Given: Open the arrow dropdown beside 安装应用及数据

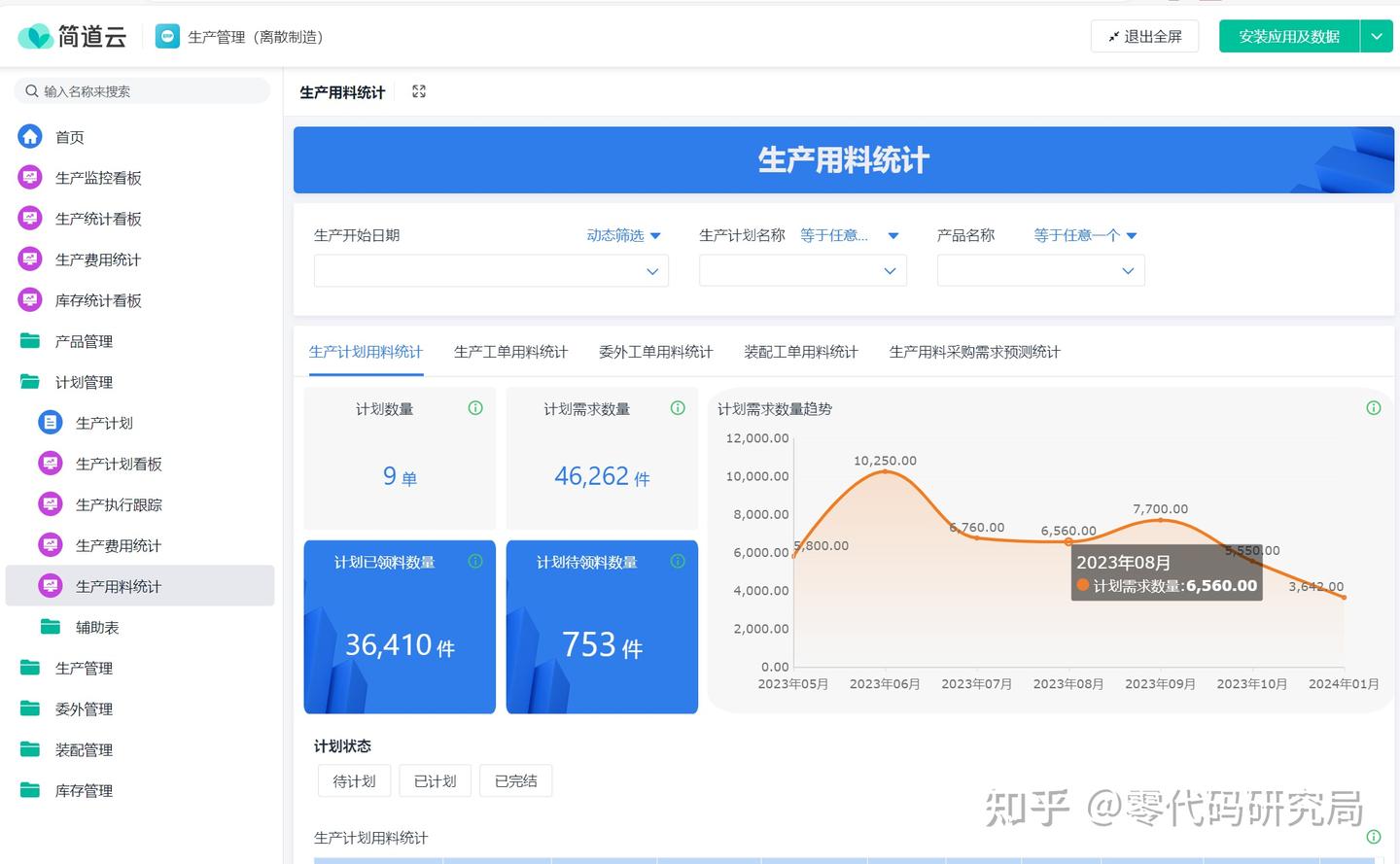Looking at the screenshot, I should tap(1376, 37).
